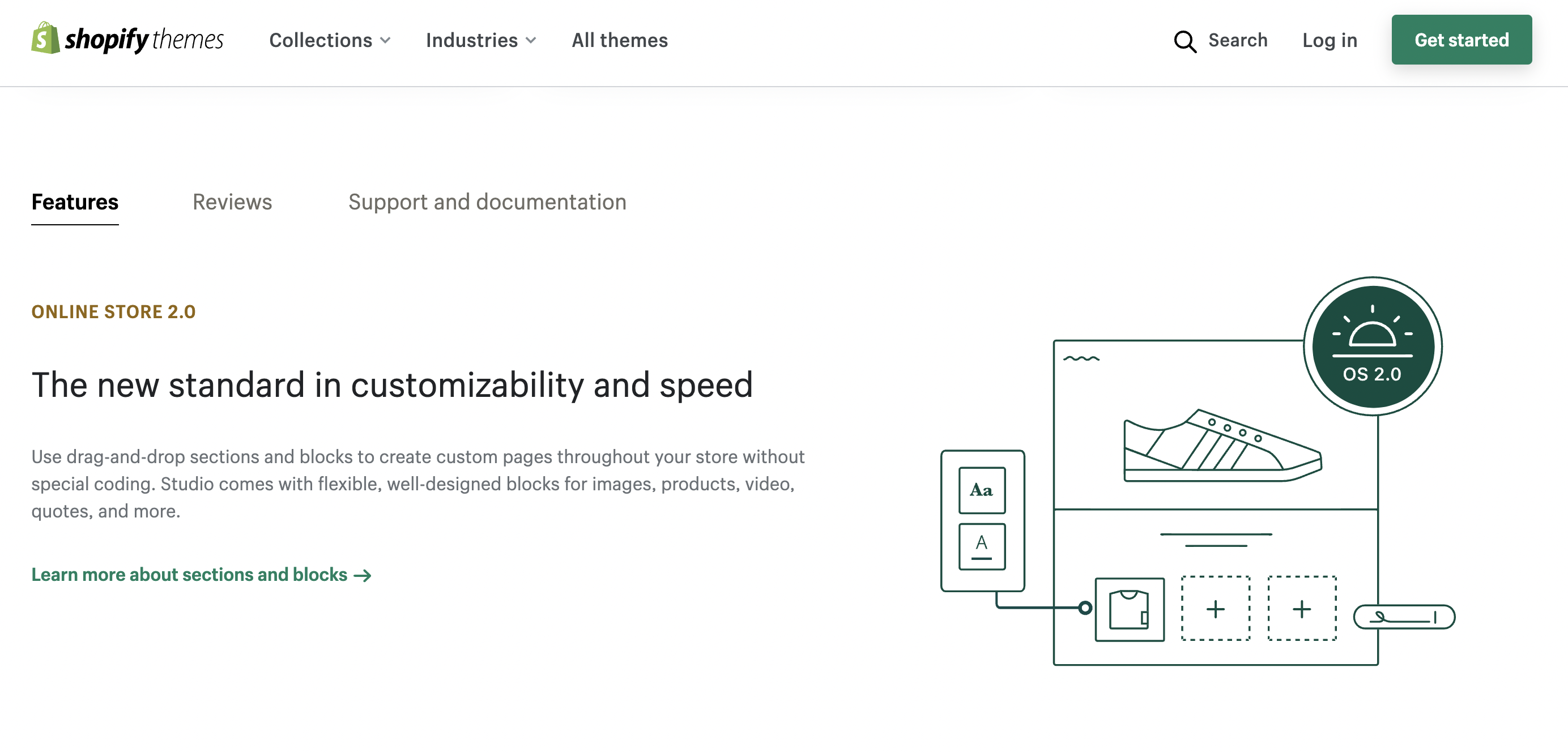The height and width of the screenshot is (753, 1568).
Task: Click the chevron next to Collections
Action: [385, 41]
